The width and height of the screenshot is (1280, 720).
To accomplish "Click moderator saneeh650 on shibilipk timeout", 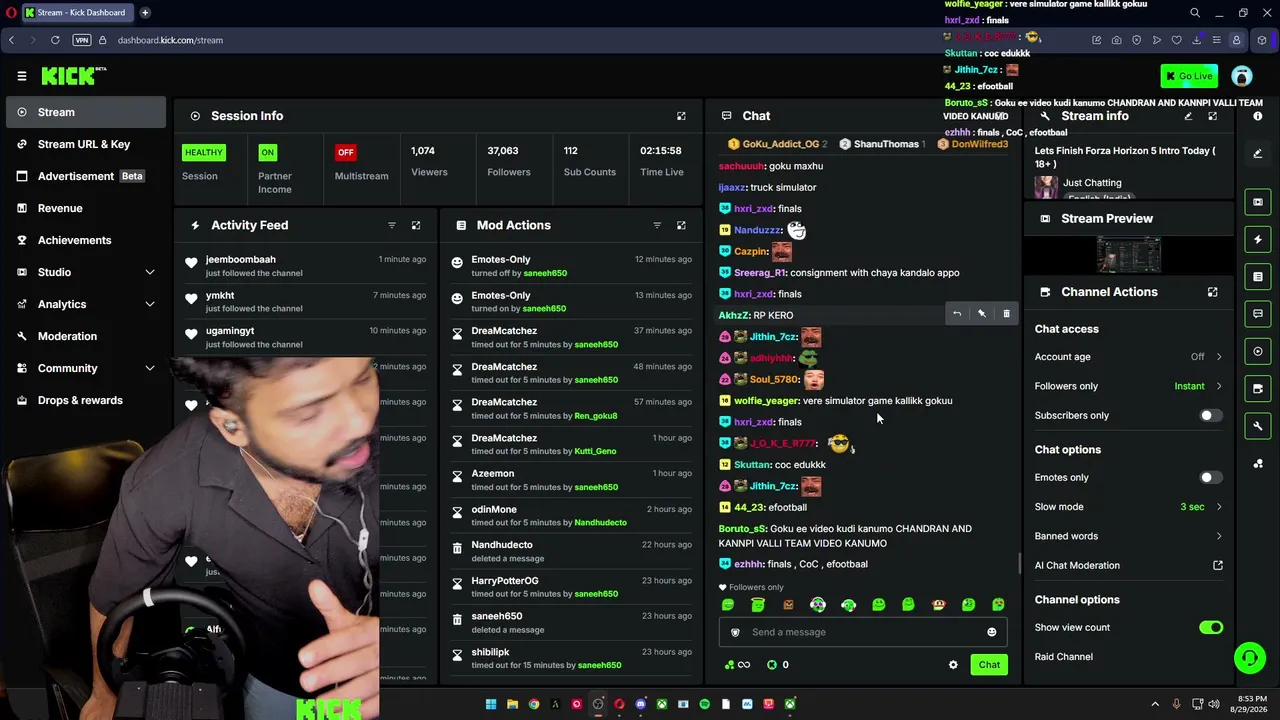I will [x=599, y=665].
